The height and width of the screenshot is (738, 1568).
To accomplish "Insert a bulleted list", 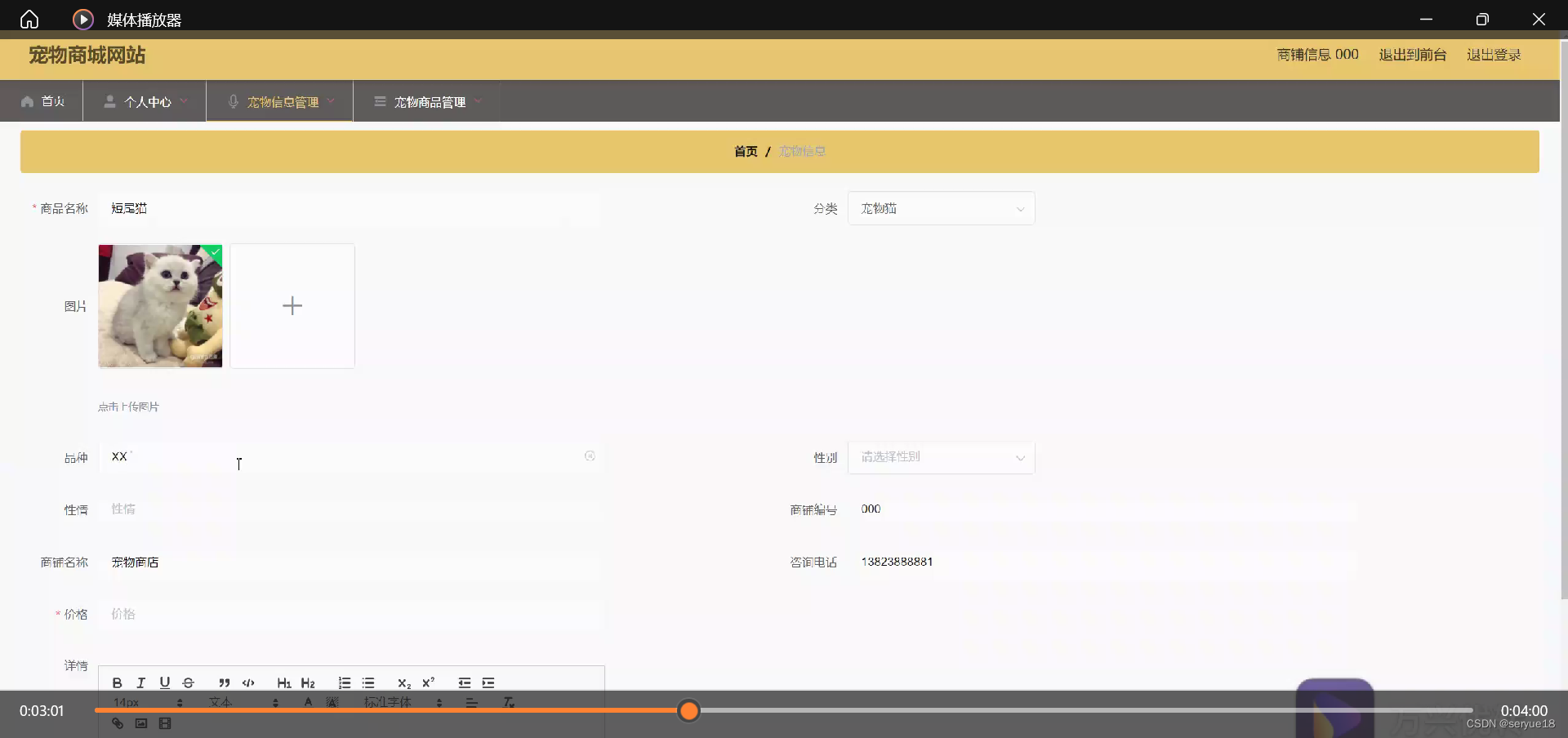I will tap(368, 682).
